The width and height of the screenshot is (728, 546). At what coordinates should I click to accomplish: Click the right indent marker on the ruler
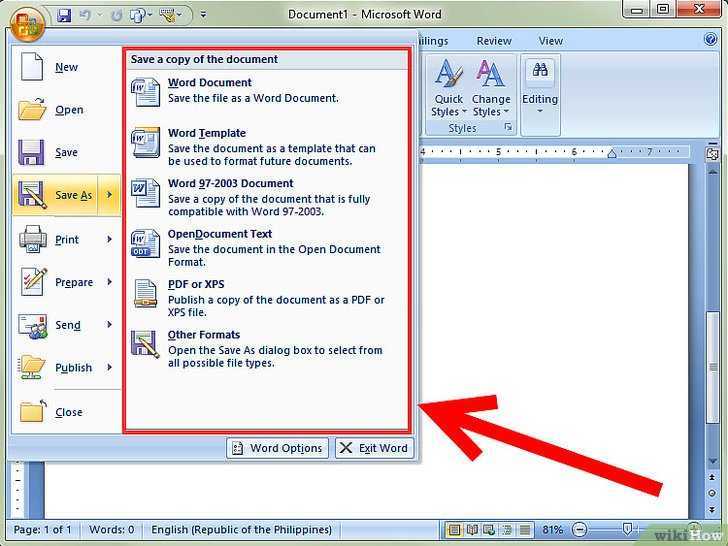tap(612, 153)
